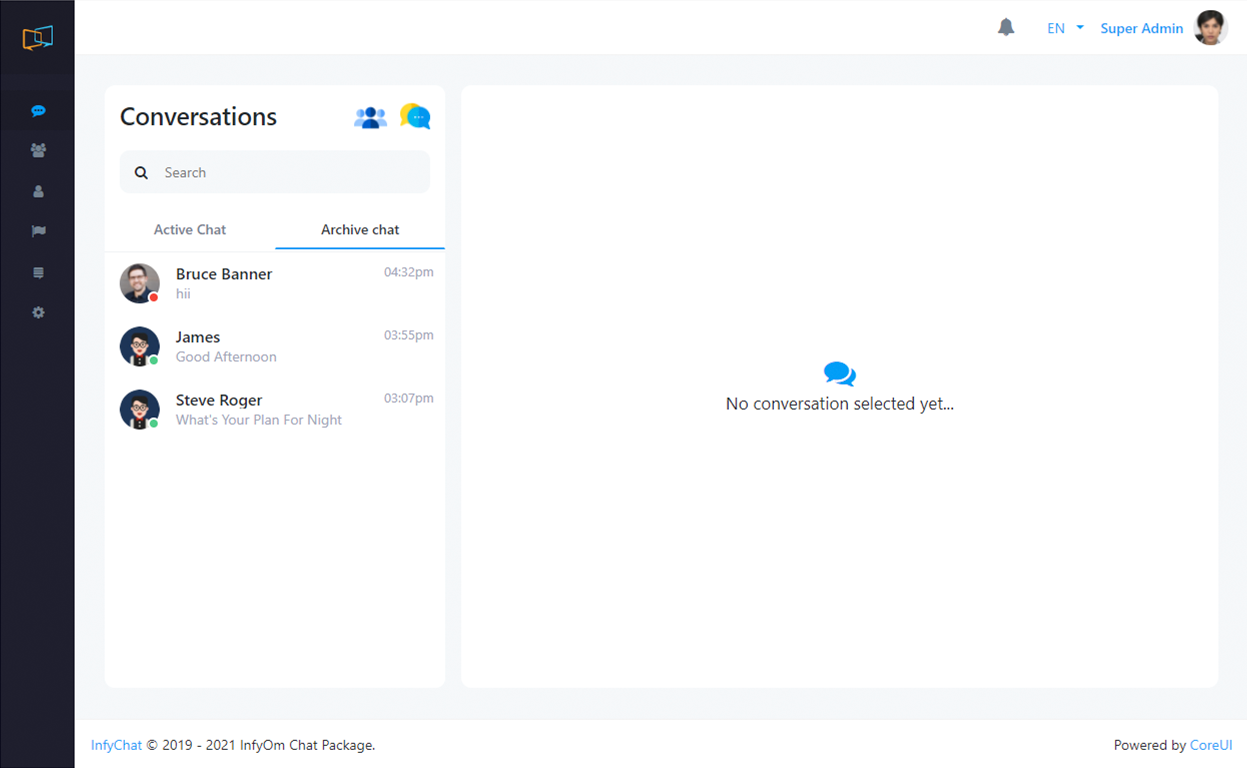Click the meetings icon below the flag

(38, 272)
